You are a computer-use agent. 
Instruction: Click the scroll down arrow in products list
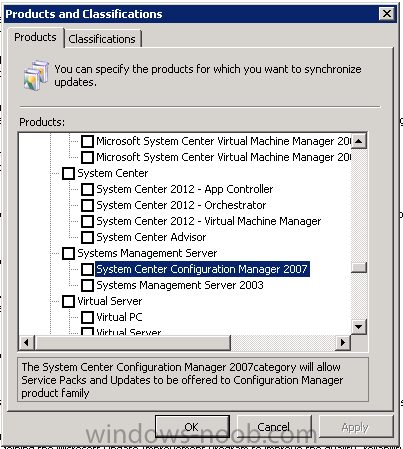(x=359, y=327)
